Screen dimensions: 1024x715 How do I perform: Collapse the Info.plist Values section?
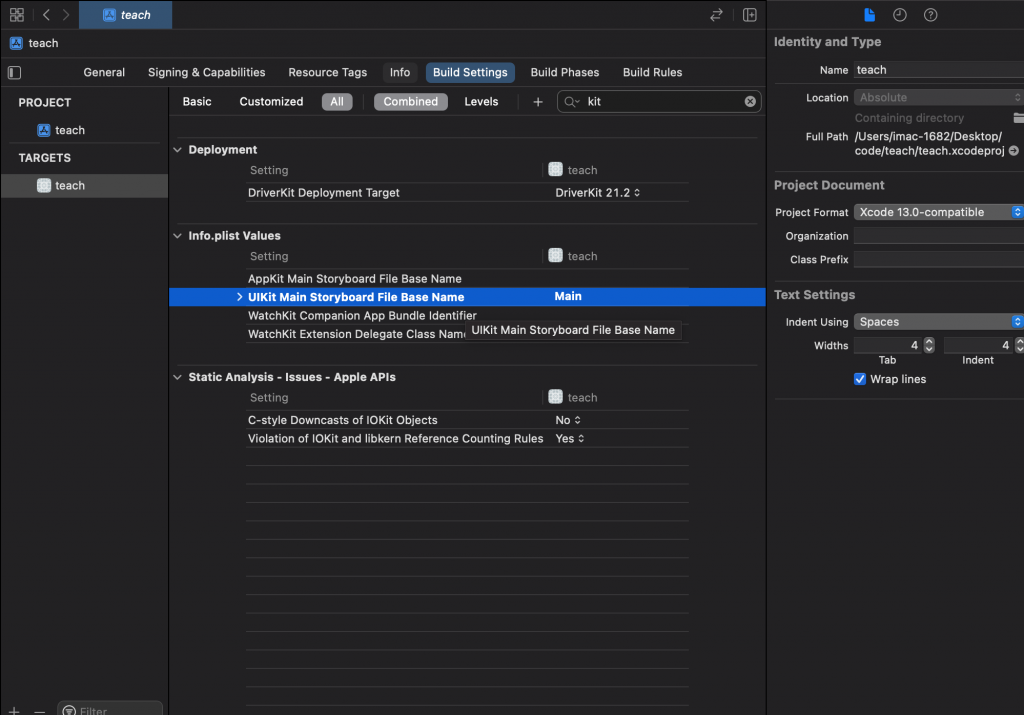pos(178,236)
